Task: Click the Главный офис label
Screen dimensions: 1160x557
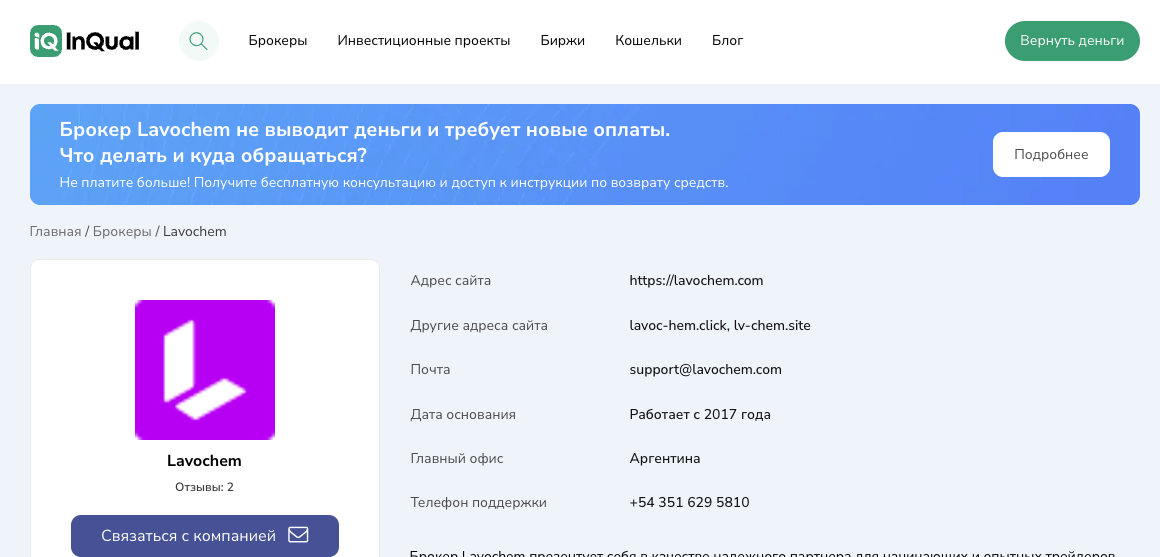Action: [x=457, y=459]
